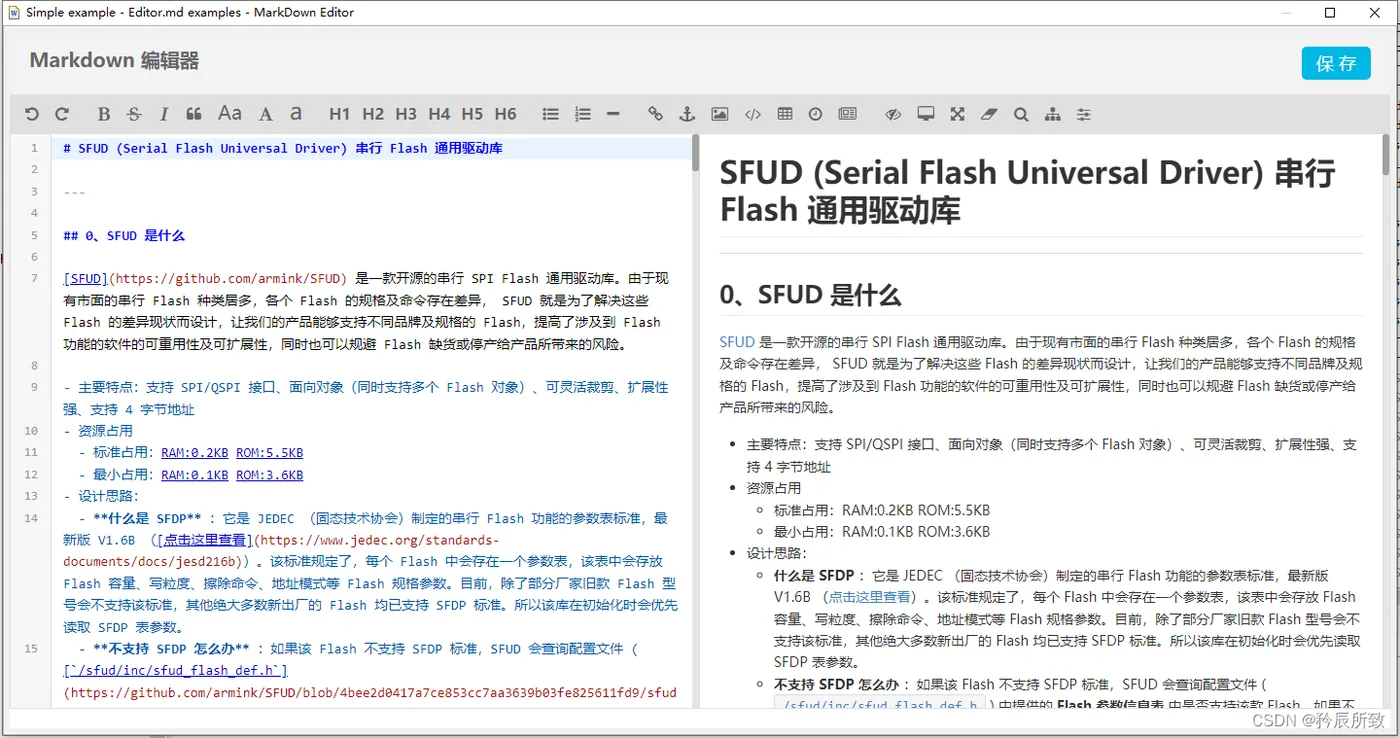Image resolution: width=1400 pixels, height=738 pixels.
Task: Insert date and time with clock icon
Action: (815, 114)
